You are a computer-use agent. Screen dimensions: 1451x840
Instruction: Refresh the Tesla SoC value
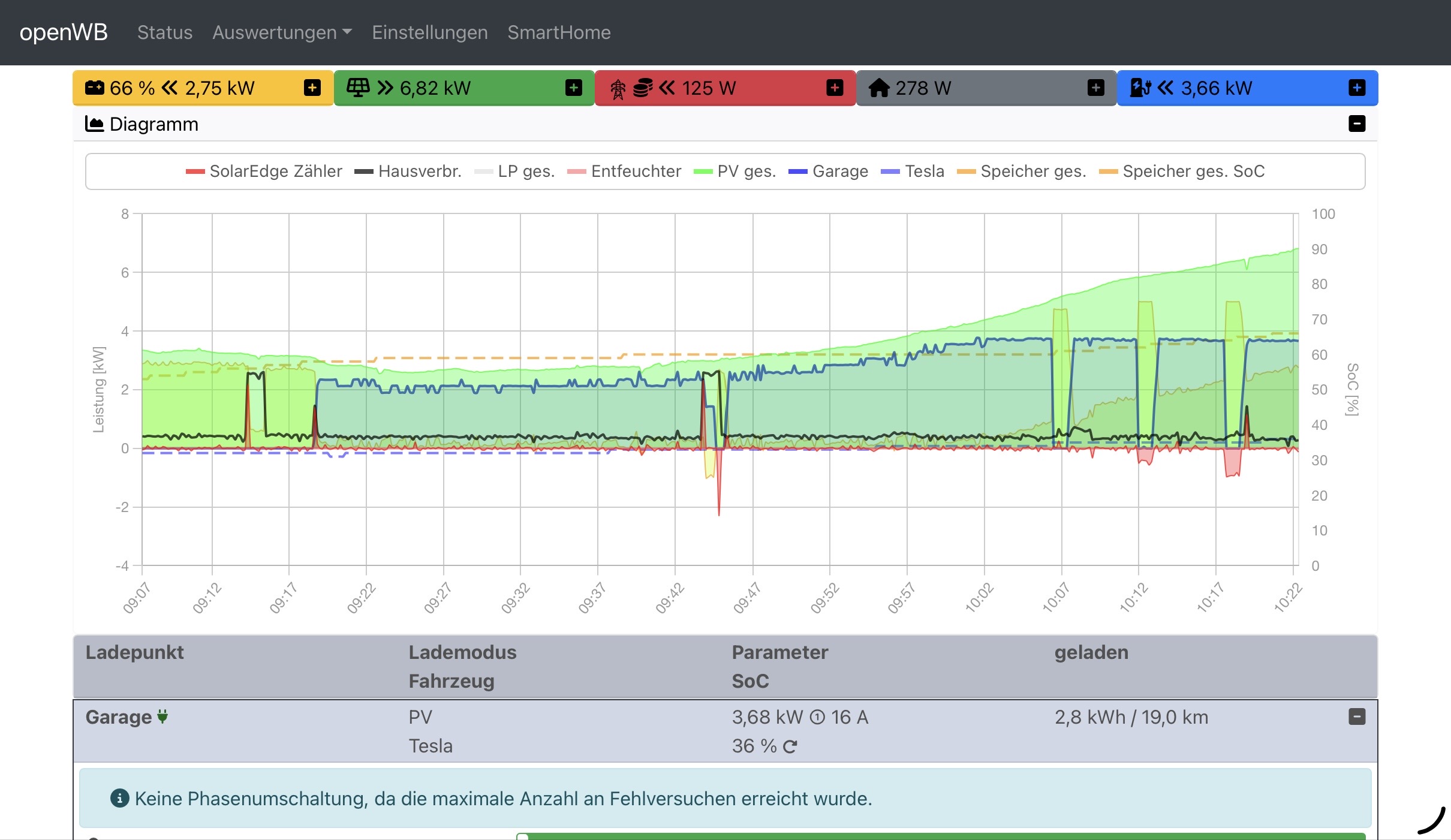point(790,746)
